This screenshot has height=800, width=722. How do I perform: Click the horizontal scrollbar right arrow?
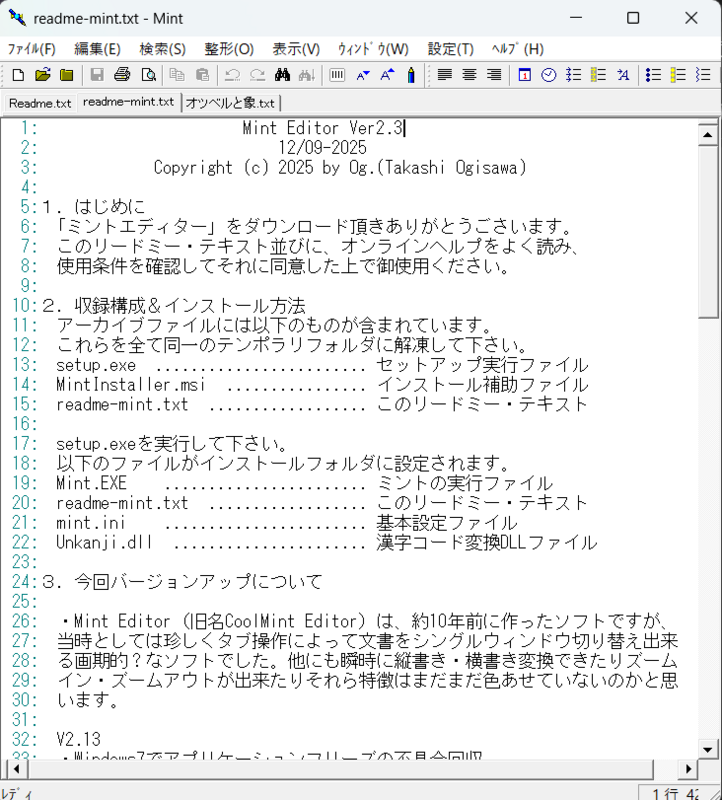(688, 769)
